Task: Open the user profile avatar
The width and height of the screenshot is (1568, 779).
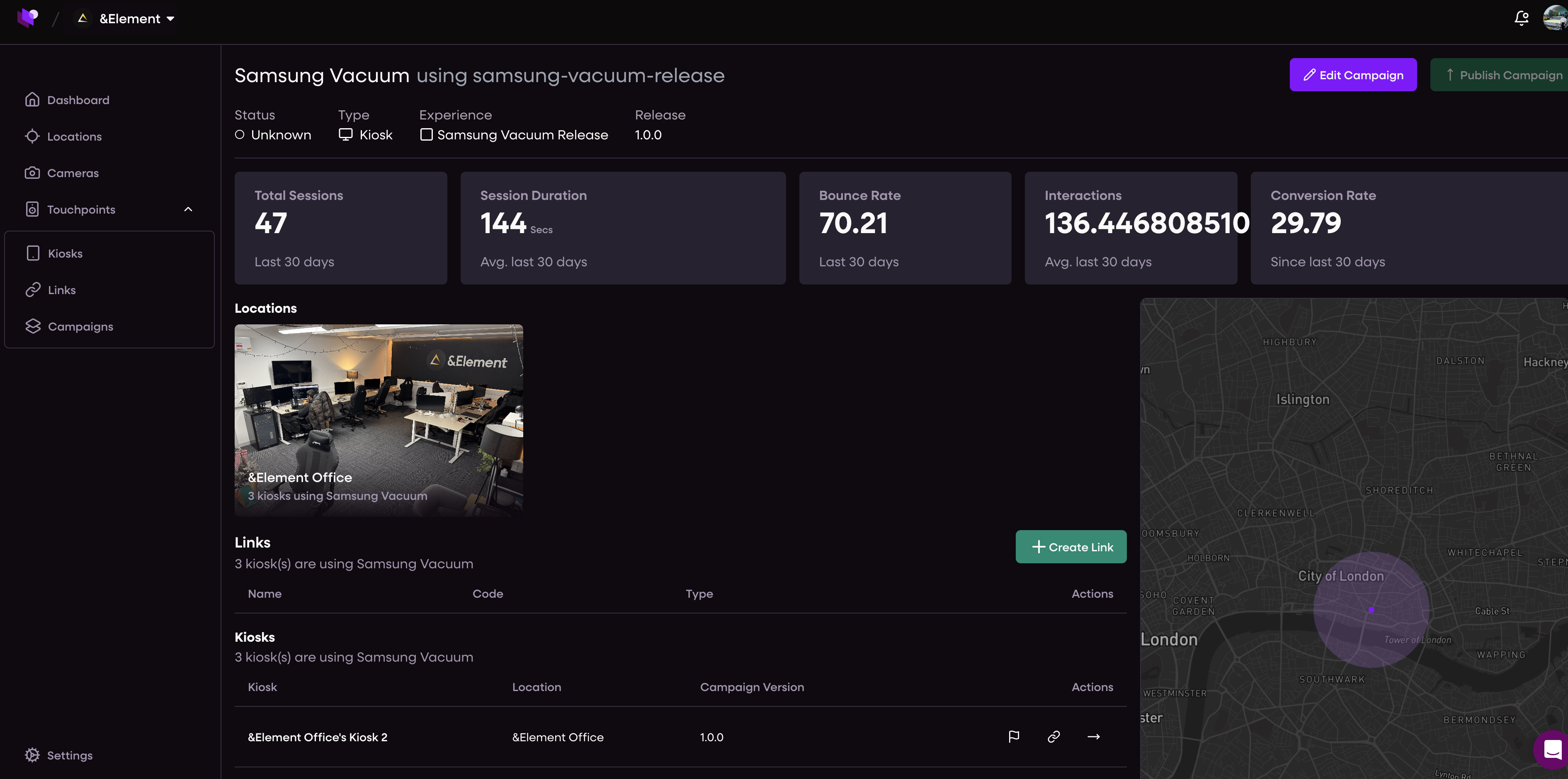Action: [x=1555, y=18]
